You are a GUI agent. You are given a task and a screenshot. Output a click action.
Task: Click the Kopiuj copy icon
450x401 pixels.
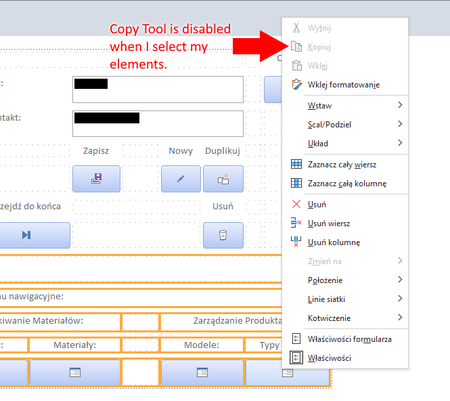pyautogui.click(x=296, y=47)
